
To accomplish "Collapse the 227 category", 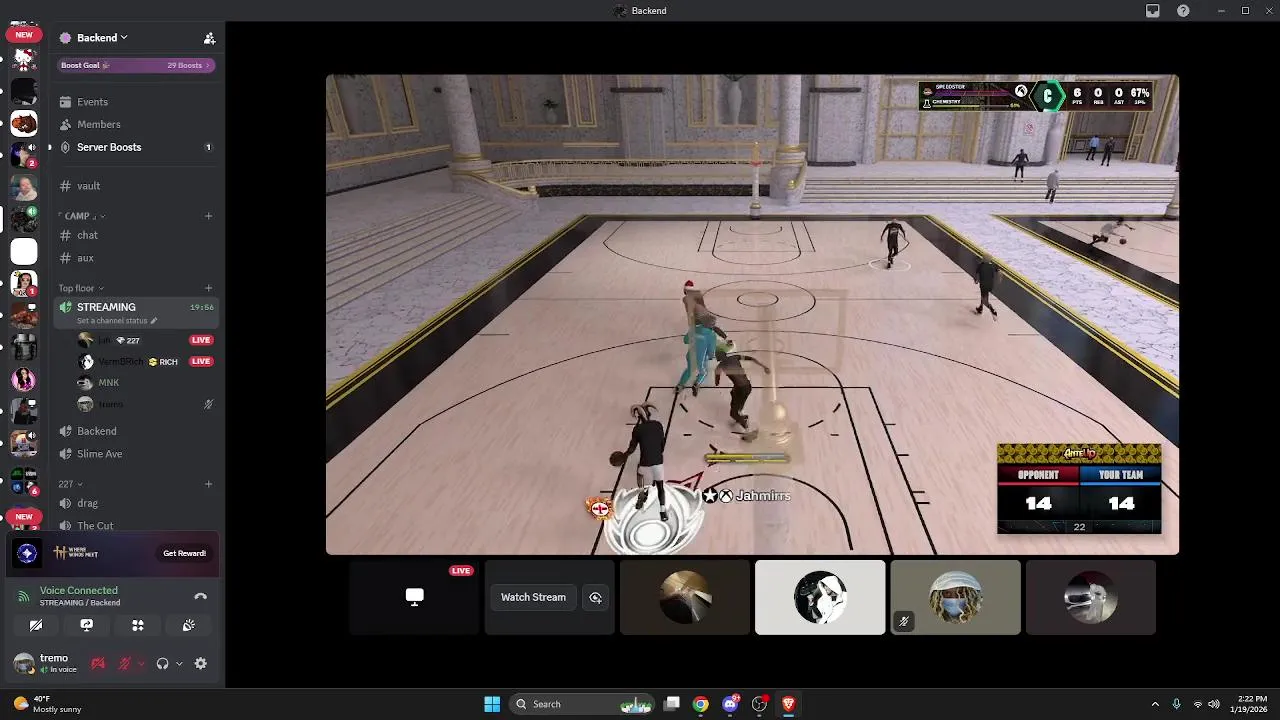I will [x=70, y=484].
